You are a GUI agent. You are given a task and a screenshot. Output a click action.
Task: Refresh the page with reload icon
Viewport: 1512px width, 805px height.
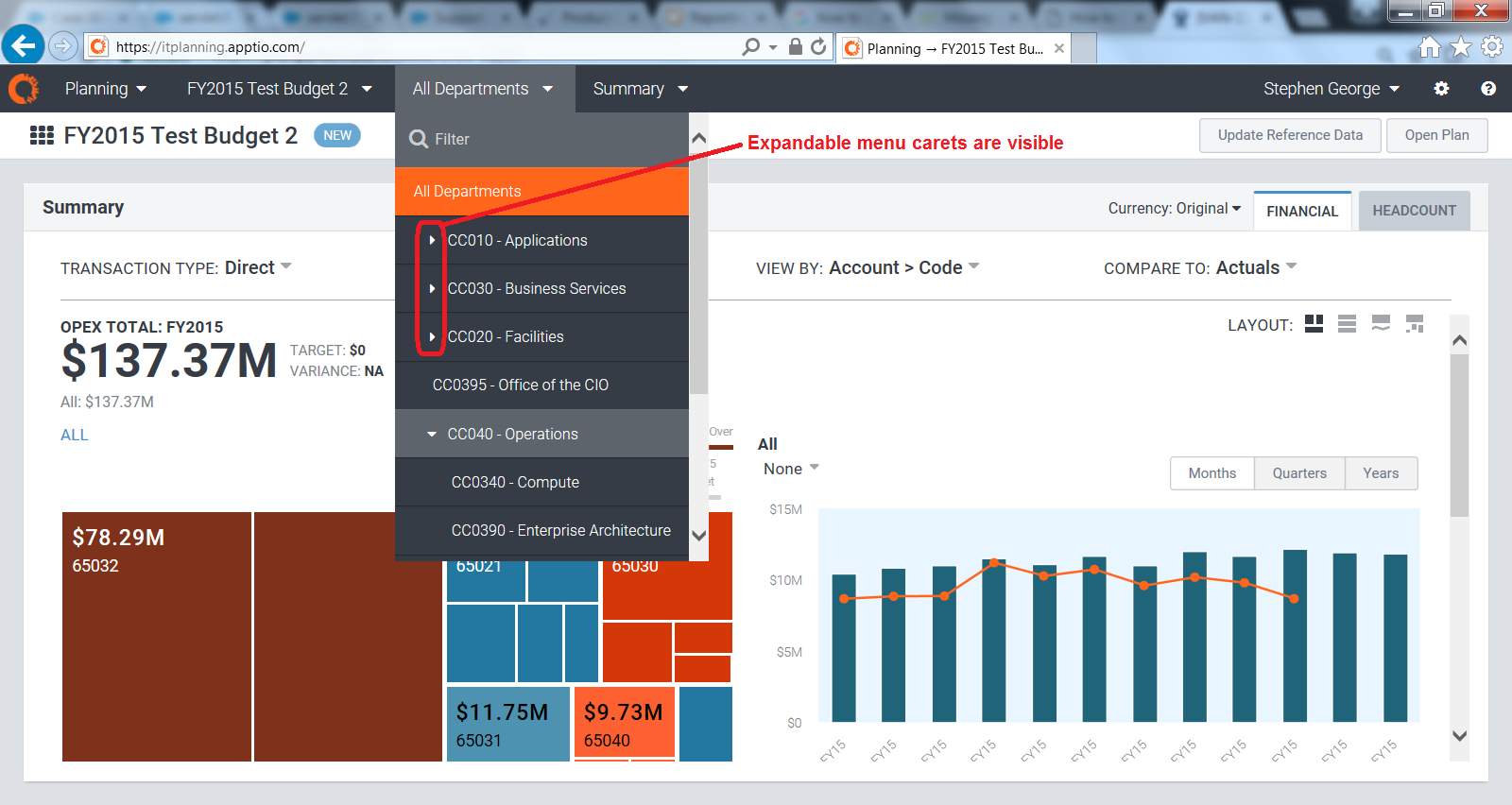click(x=818, y=46)
